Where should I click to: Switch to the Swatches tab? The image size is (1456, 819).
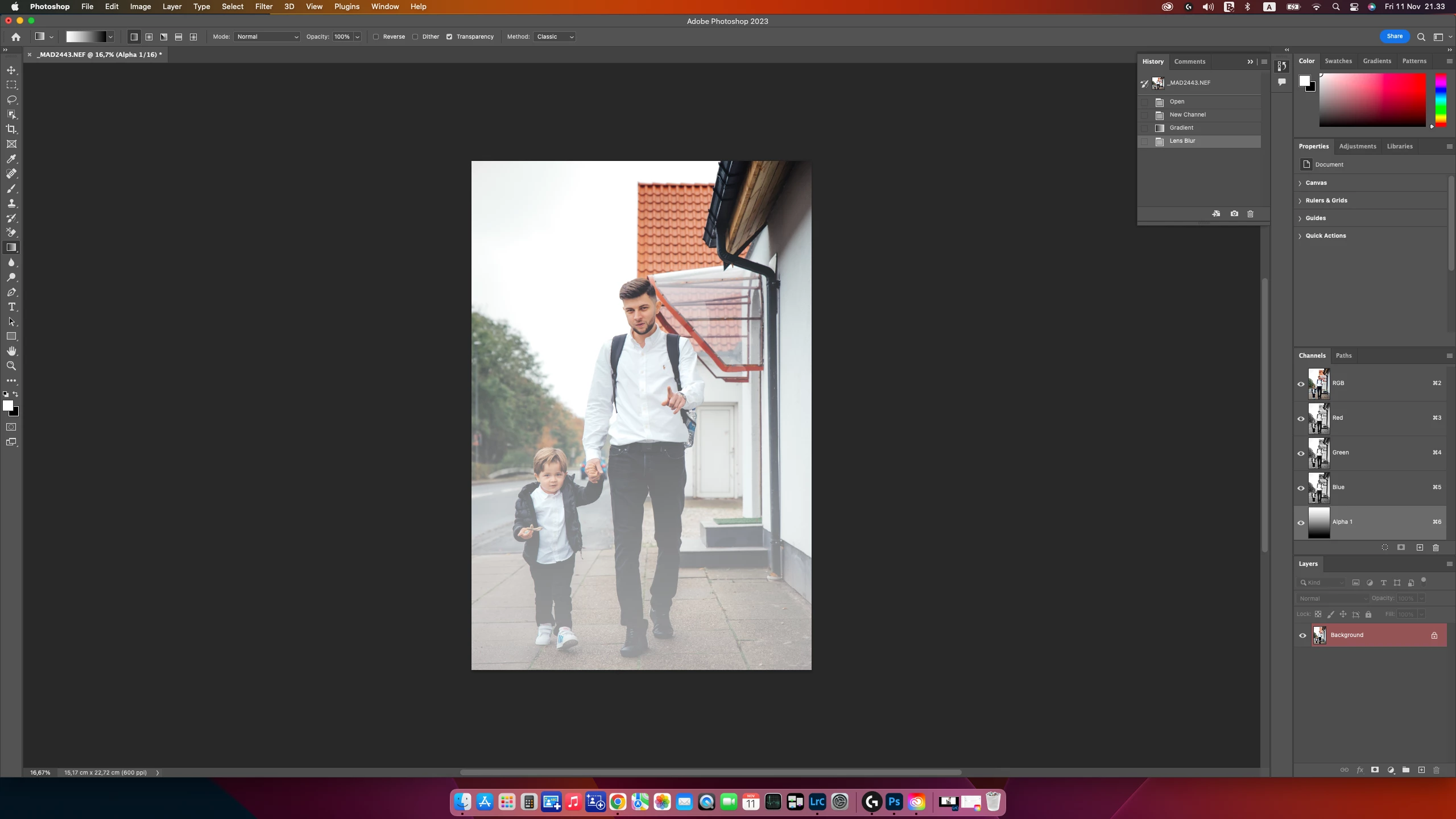[1338, 61]
